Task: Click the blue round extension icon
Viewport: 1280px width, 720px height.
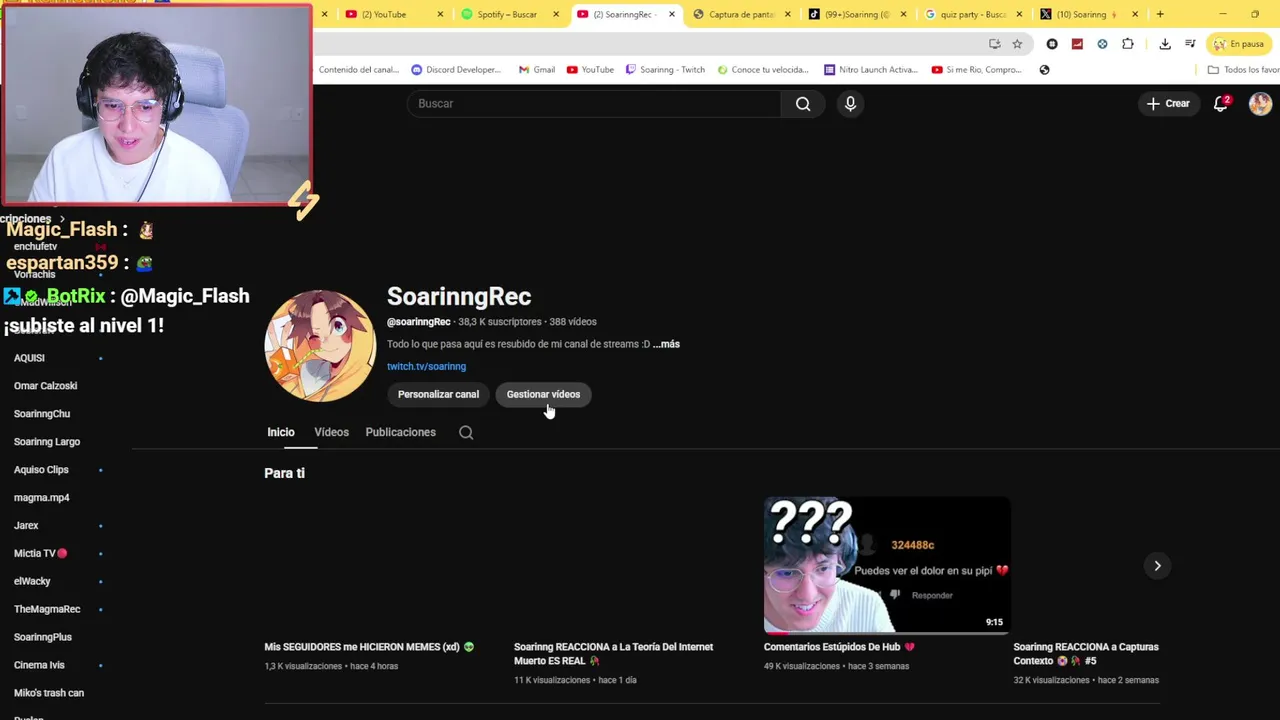Action: point(1102,44)
